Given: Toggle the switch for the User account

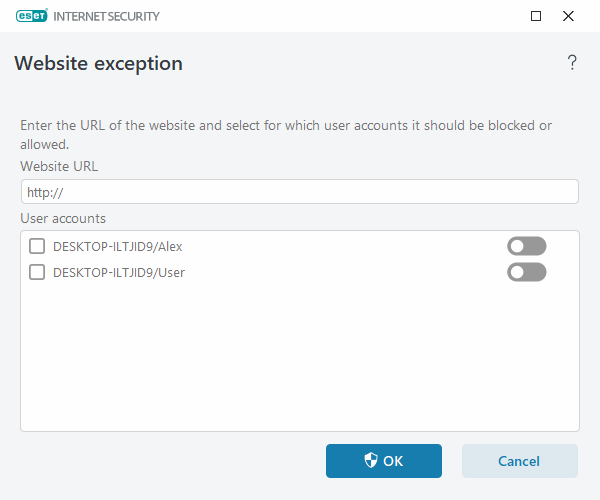Looking at the screenshot, I should pos(526,272).
